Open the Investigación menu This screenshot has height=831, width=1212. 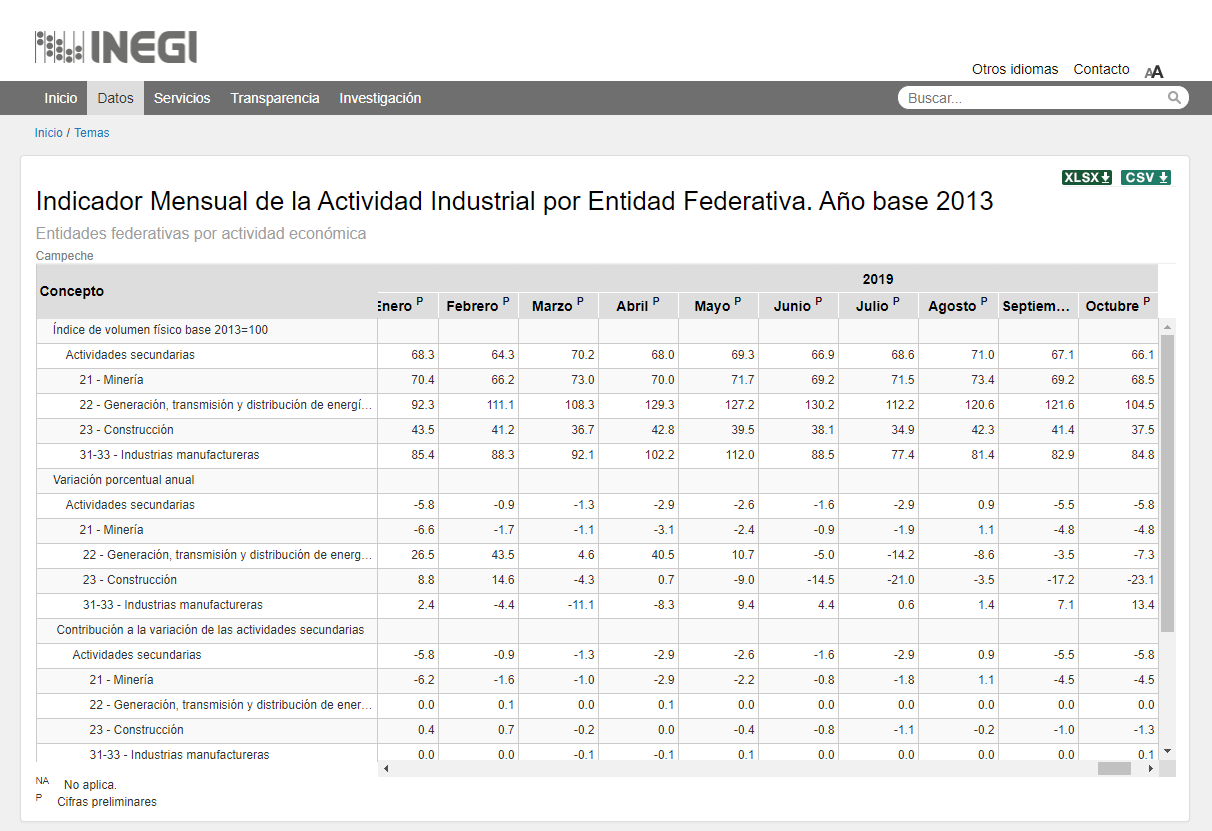point(380,98)
